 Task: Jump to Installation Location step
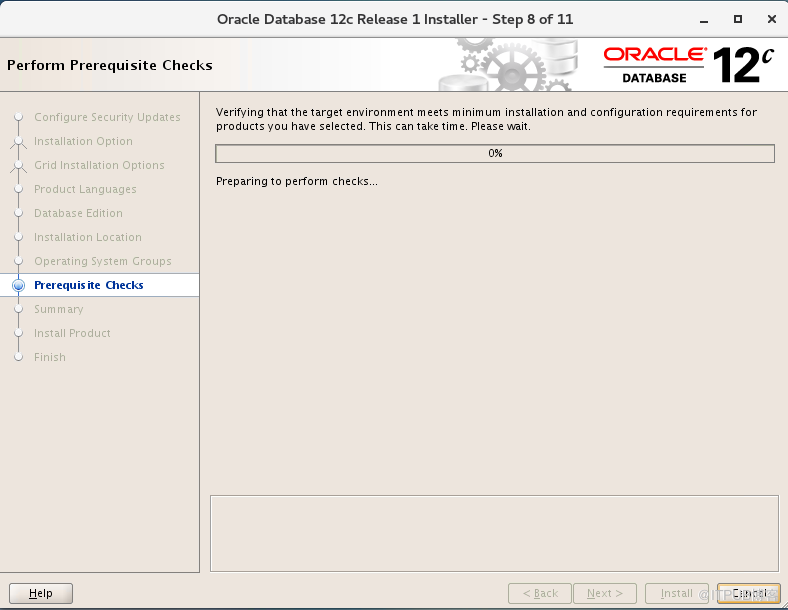pyautogui.click(x=87, y=237)
